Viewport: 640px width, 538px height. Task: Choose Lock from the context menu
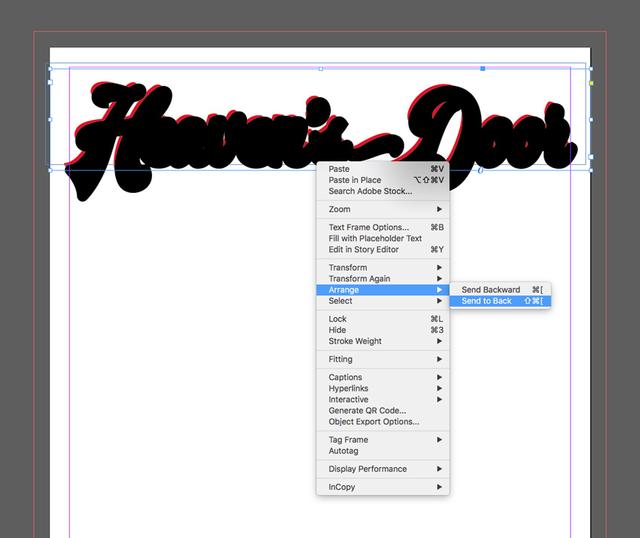pos(383,319)
